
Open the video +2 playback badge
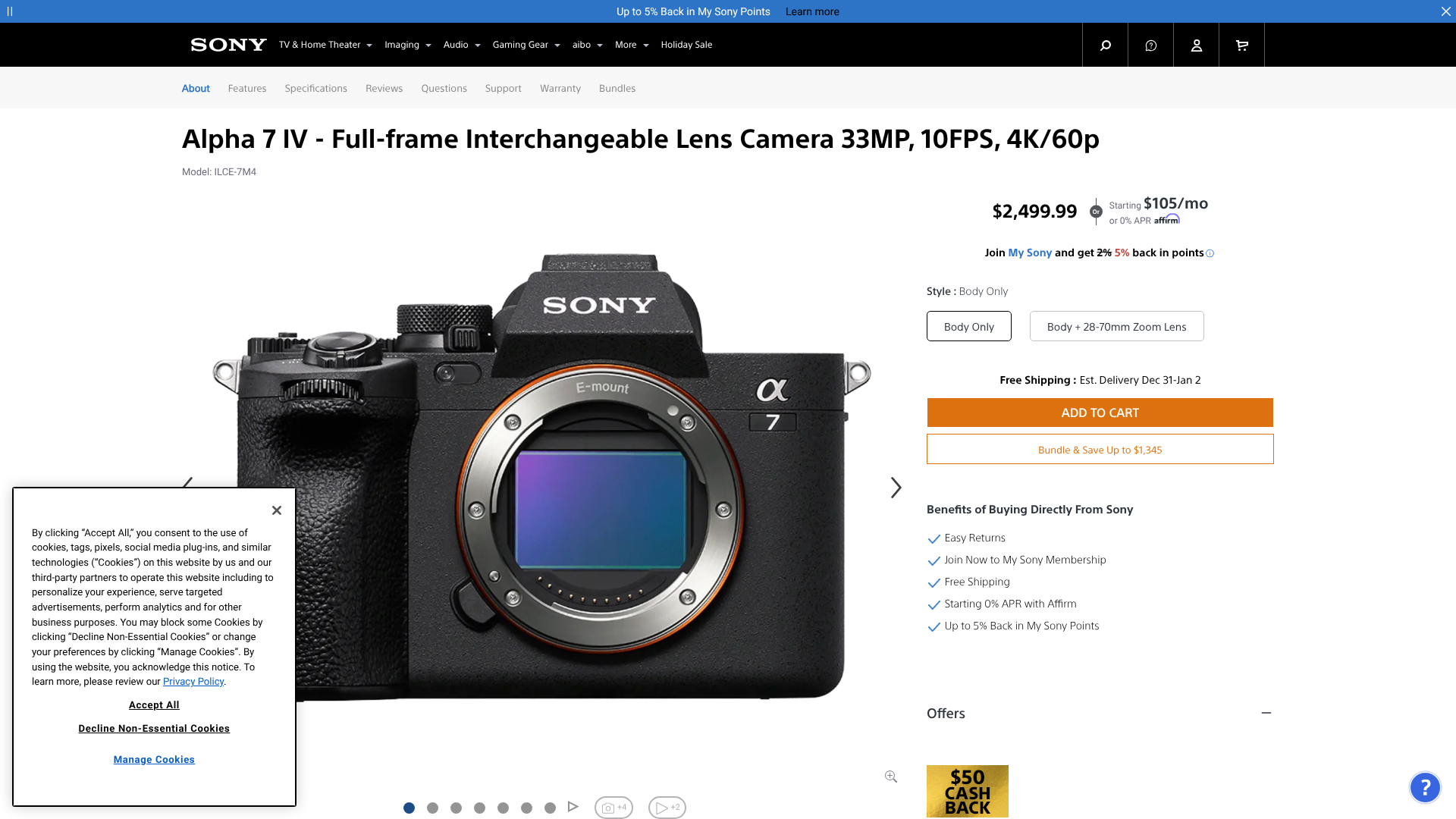coord(667,807)
